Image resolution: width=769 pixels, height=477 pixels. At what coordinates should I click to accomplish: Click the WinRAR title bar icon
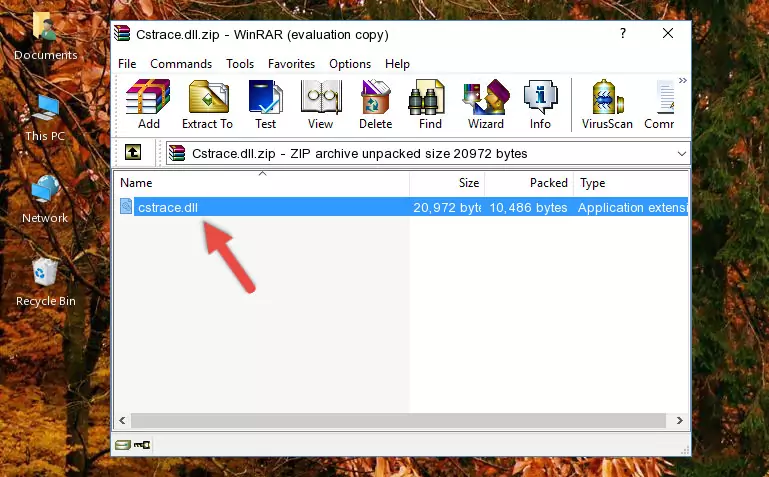click(122, 33)
